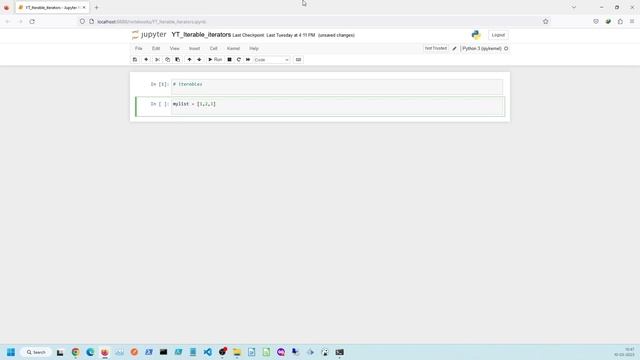Screen dimensions: 640x360
Task: Paste cells below icon
Action: pyautogui.click(x=178, y=60)
